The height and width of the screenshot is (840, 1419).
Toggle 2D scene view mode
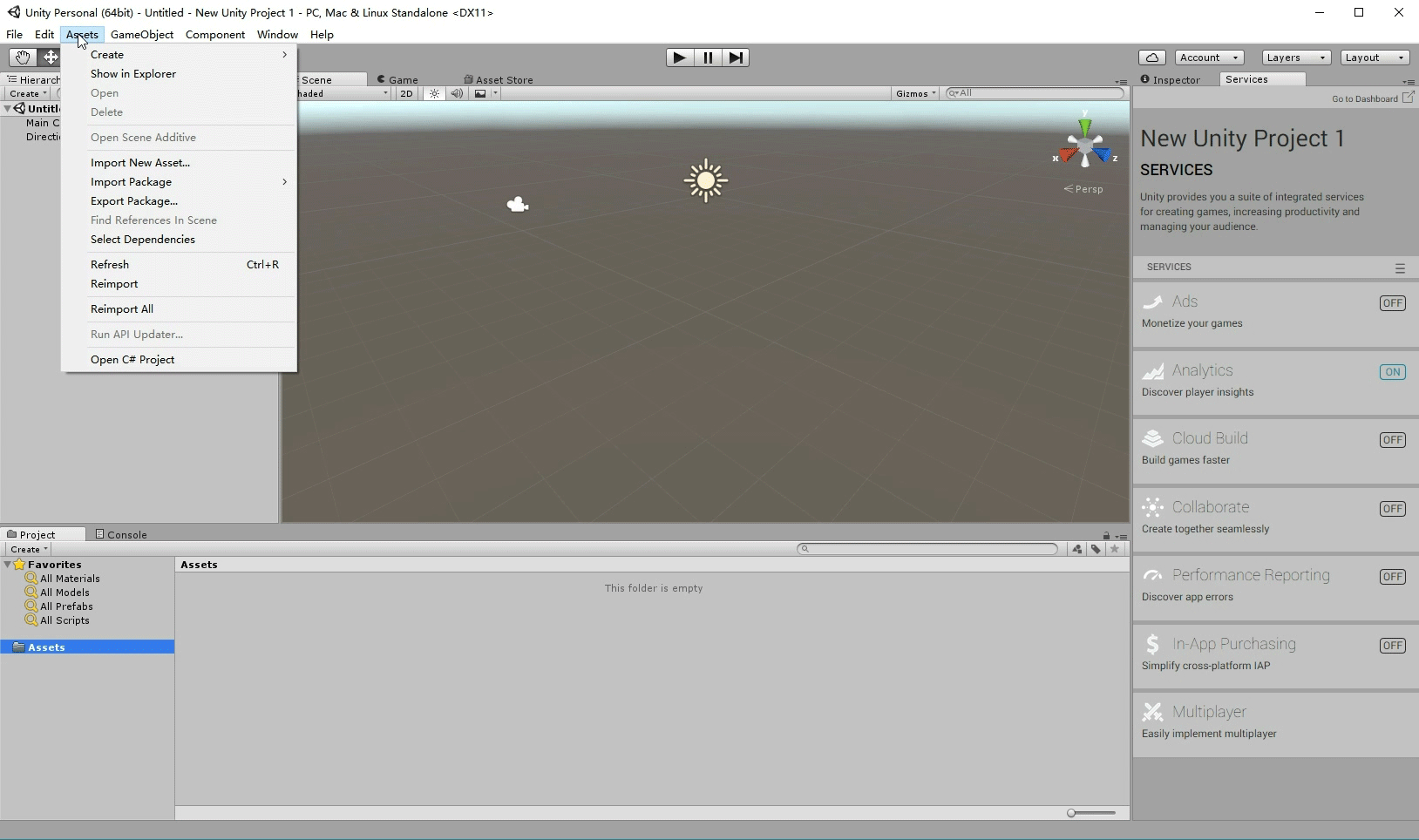[x=406, y=93]
